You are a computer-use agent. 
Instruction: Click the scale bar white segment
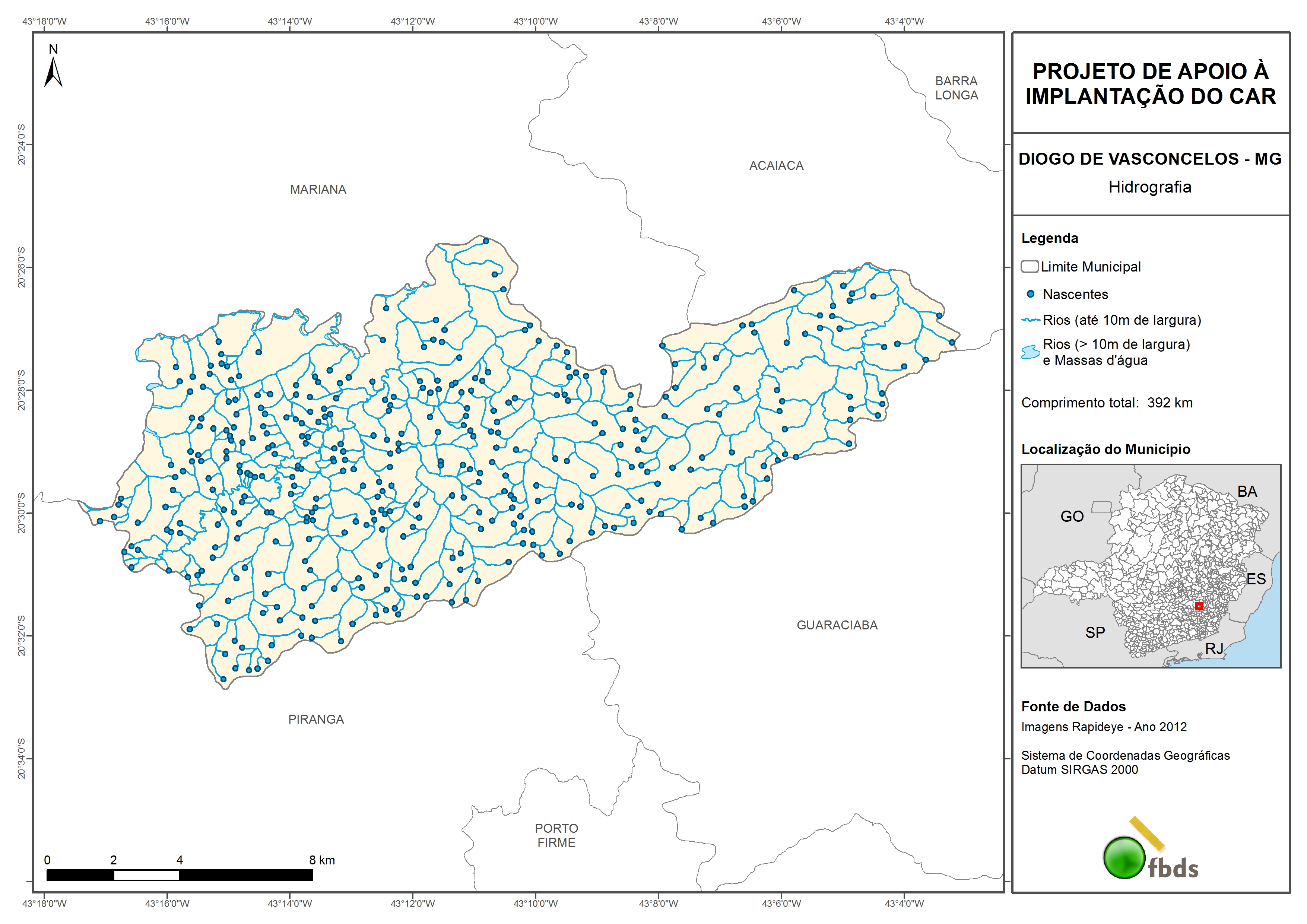pos(146,876)
